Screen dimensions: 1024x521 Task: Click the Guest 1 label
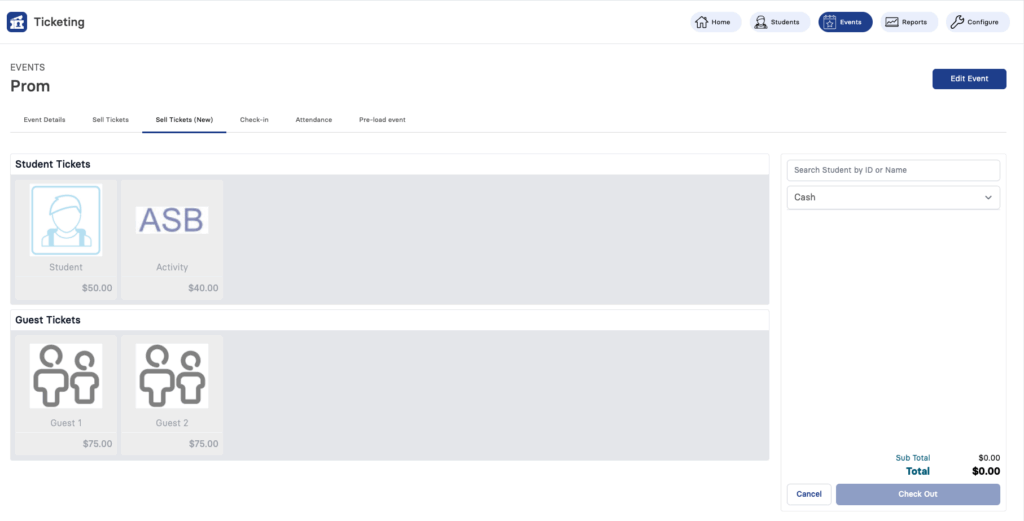click(x=66, y=423)
